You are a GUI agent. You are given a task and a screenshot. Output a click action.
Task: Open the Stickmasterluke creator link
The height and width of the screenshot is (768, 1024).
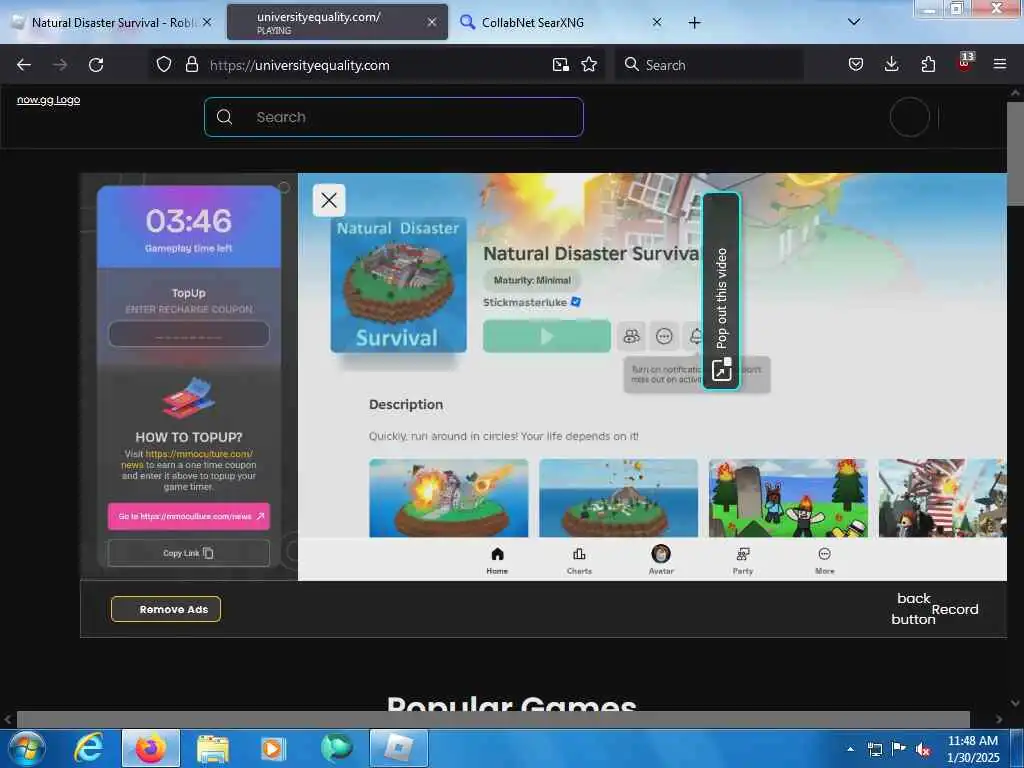click(525, 302)
